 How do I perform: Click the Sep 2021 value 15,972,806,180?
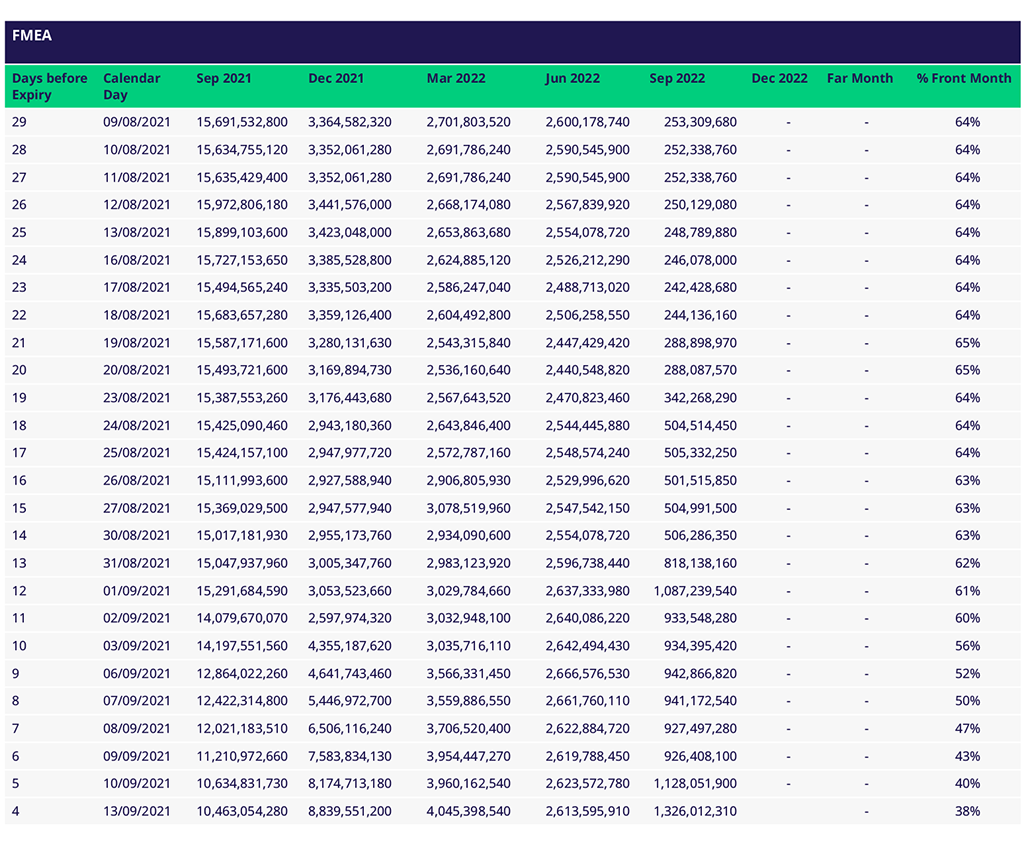pos(242,205)
